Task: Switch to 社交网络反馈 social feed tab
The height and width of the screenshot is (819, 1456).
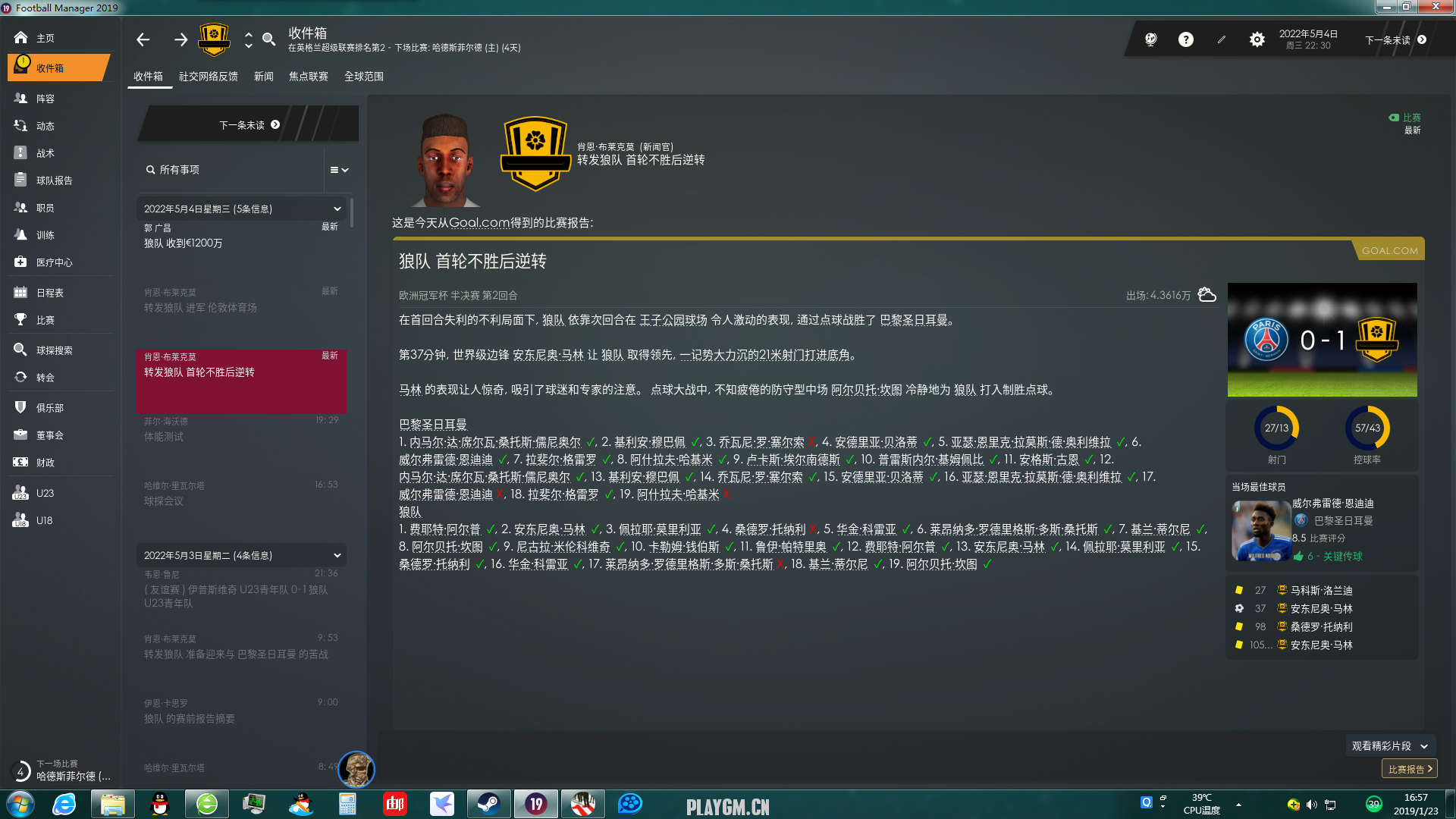Action: (209, 77)
